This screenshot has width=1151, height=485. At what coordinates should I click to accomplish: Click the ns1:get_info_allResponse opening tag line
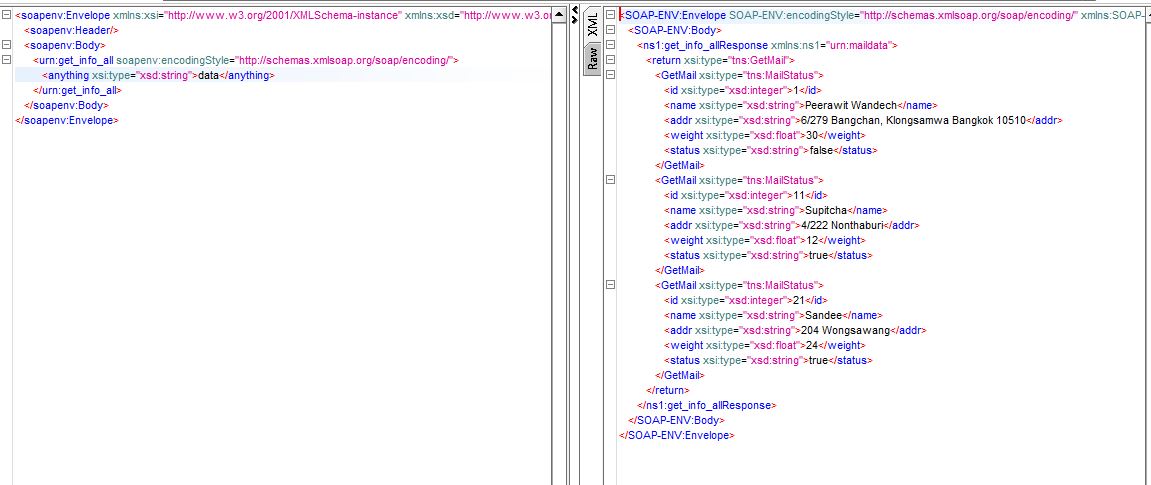[767, 45]
